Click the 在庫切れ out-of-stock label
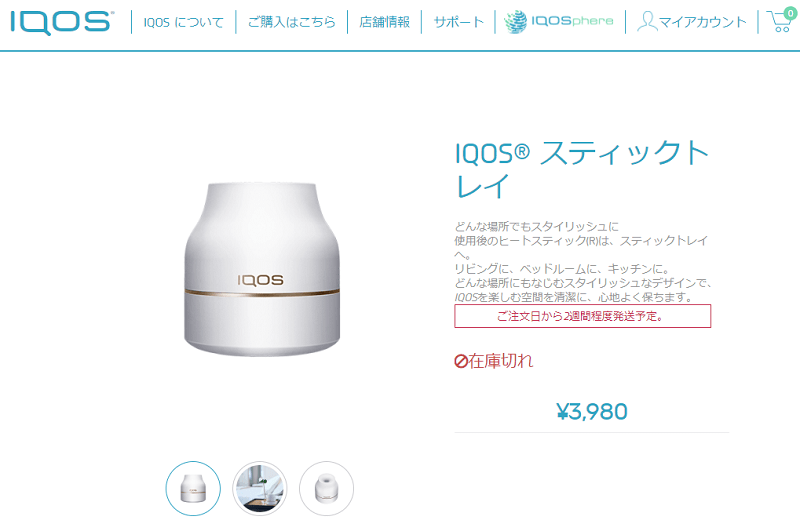Image resolution: width=800 pixels, height=531 pixels. point(501,361)
